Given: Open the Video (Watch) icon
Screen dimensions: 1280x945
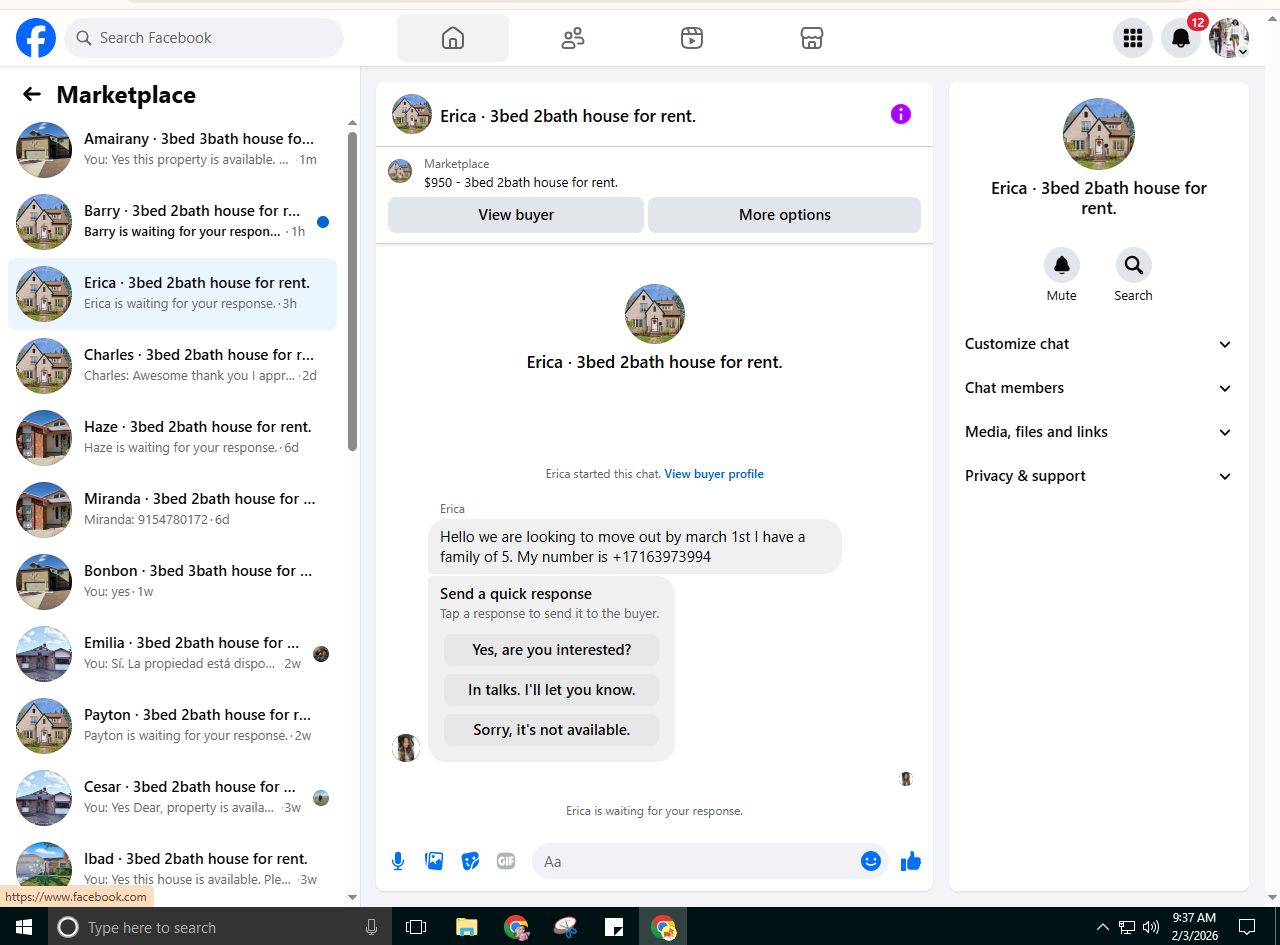Looking at the screenshot, I should pyautogui.click(x=692, y=38).
